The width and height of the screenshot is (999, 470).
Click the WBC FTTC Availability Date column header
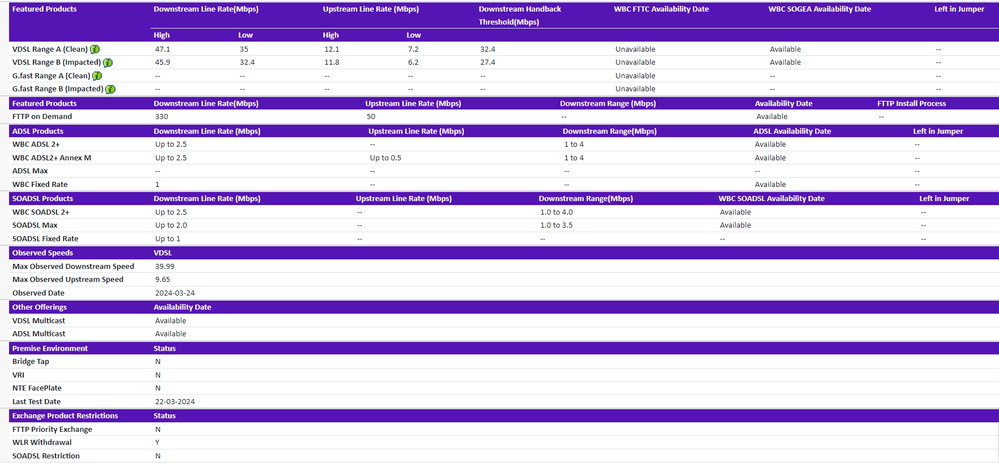[661, 9]
